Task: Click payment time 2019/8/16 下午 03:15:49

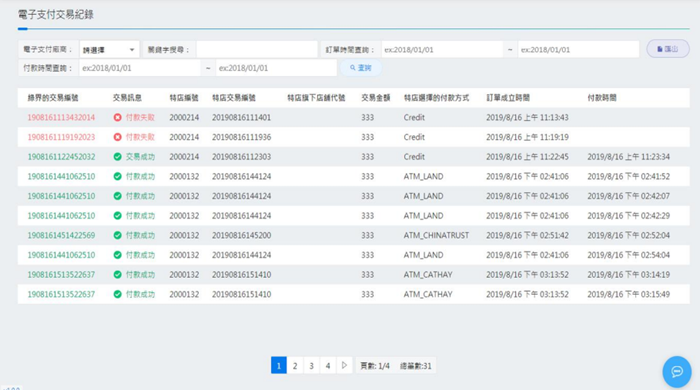Action: [629, 294]
